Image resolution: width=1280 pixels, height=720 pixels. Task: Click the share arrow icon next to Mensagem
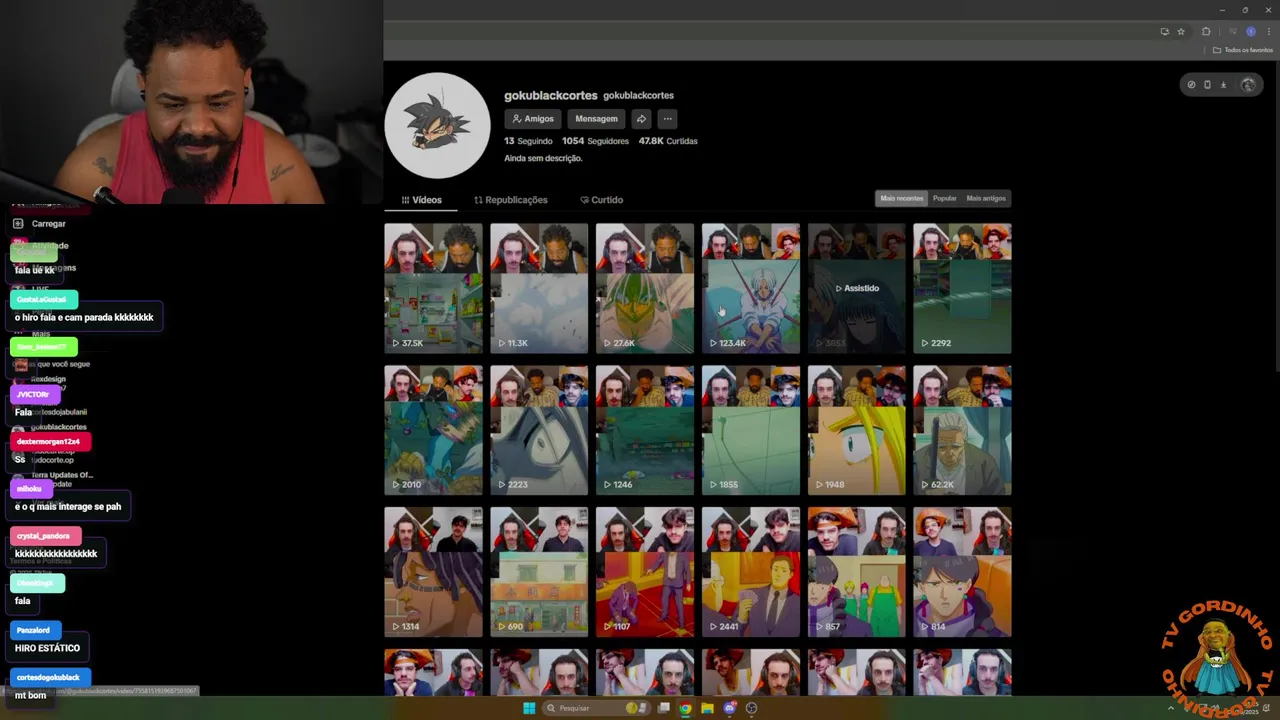(x=641, y=119)
